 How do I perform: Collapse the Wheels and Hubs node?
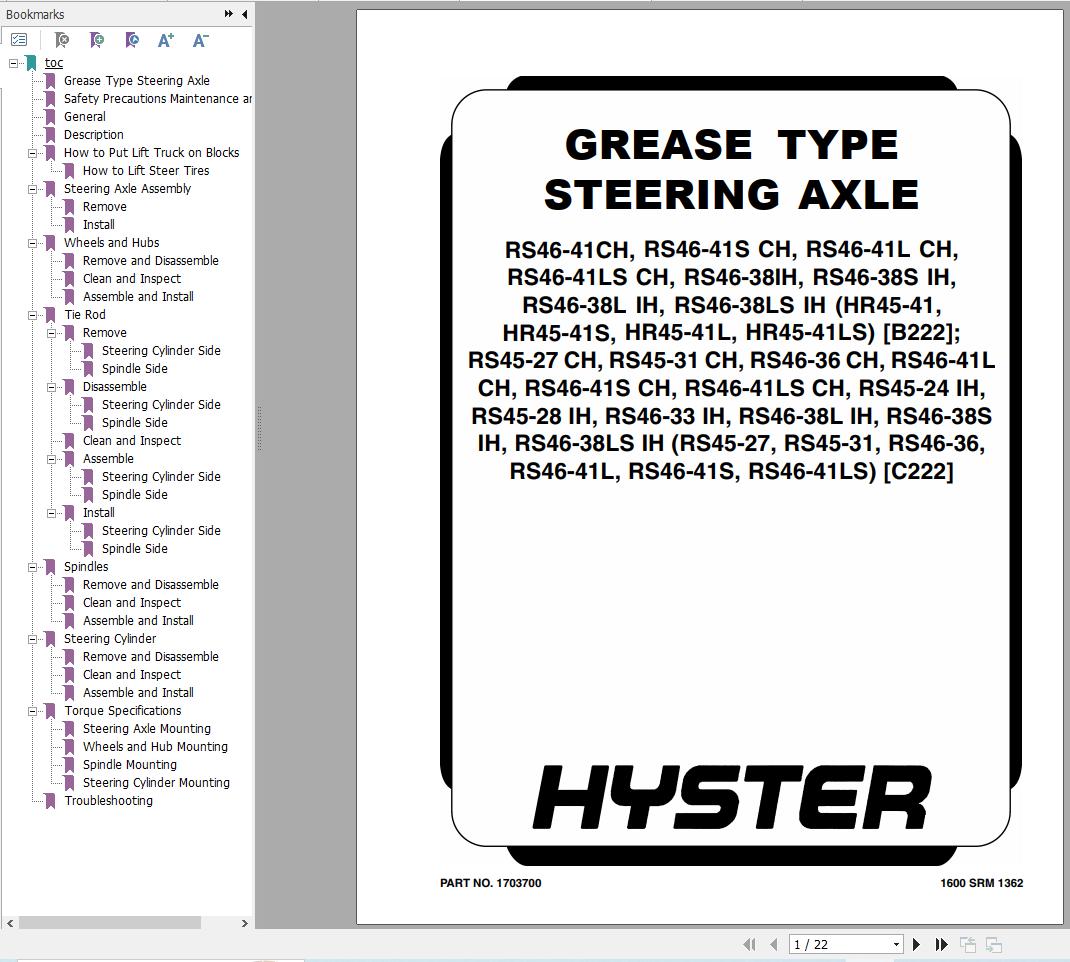point(32,243)
